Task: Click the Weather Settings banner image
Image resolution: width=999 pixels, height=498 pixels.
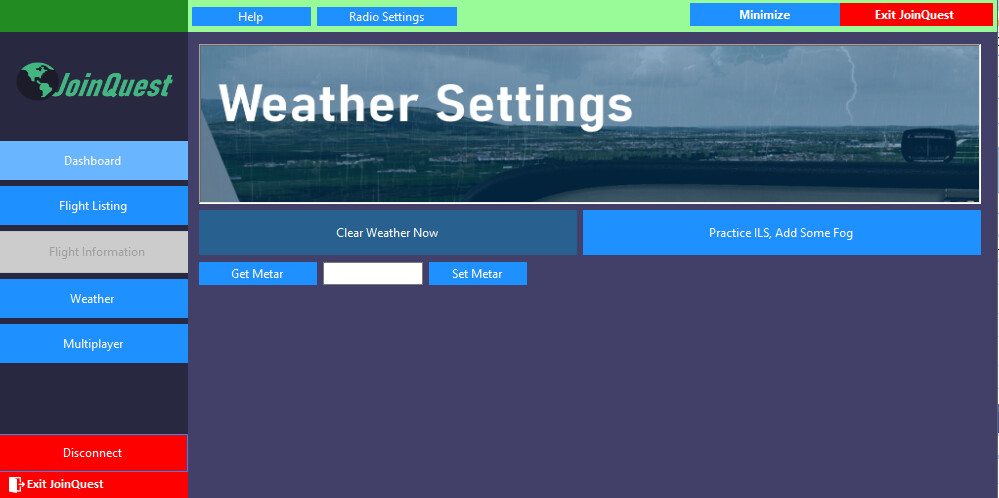Action: click(x=590, y=124)
